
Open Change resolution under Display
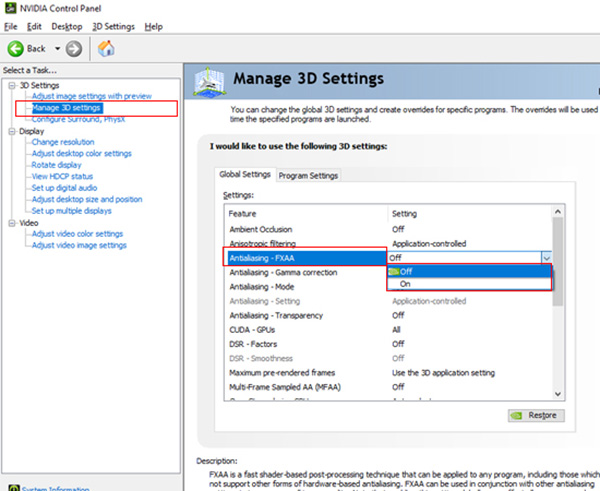click(x=63, y=142)
